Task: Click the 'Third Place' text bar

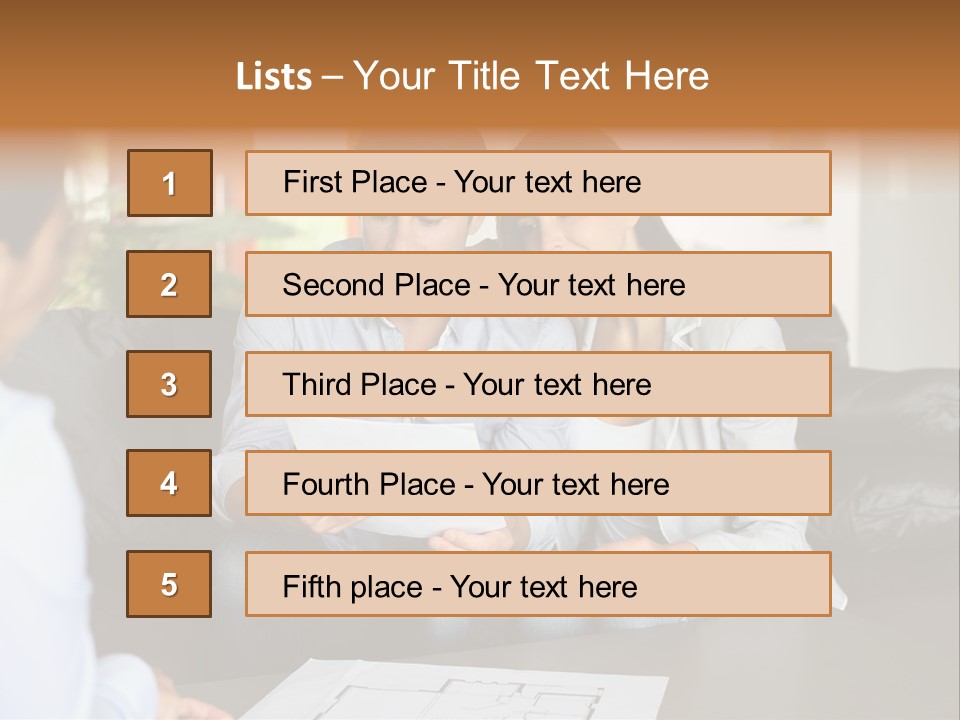Action: pyautogui.click(x=538, y=384)
